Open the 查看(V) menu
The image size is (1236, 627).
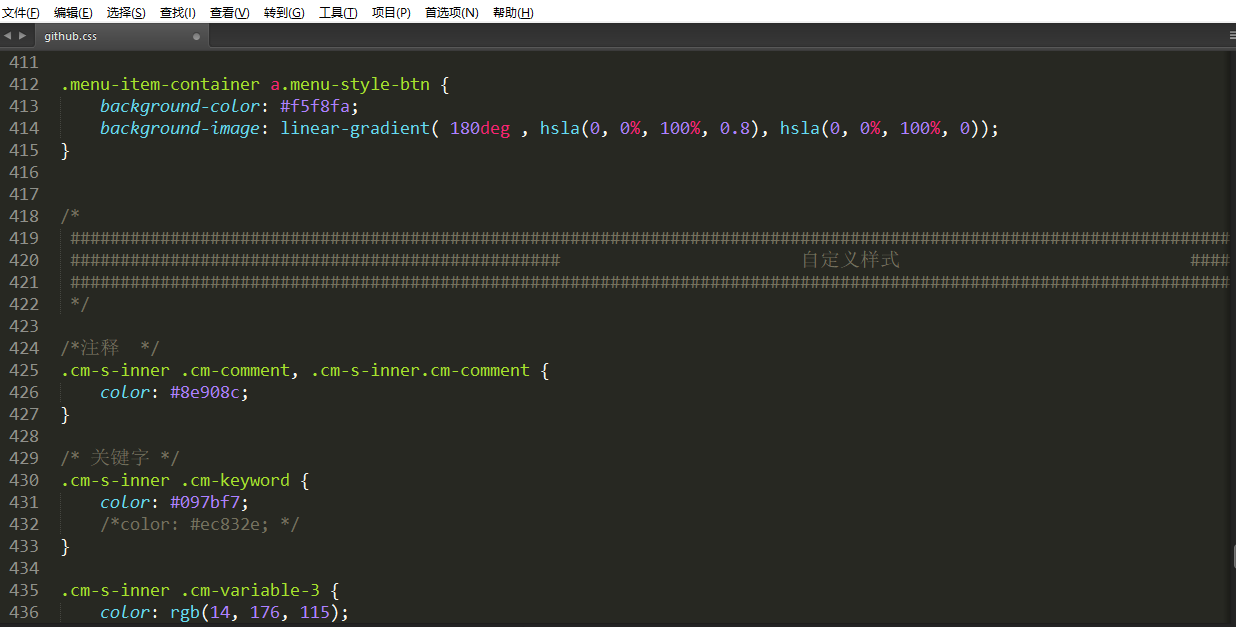[230, 13]
